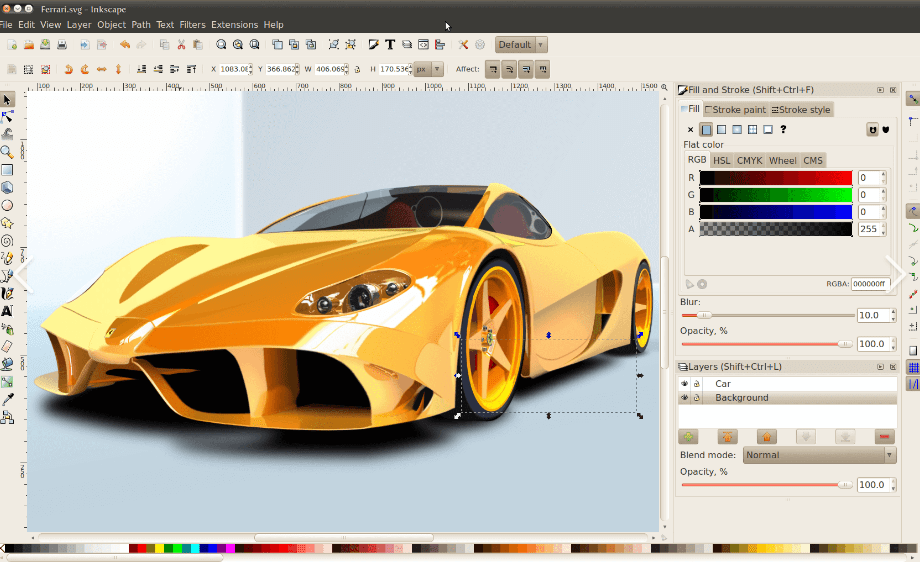Click Inkscape Preferences tools icon
Viewport: 920px width, 562px height.
pyautogui.click(x=463, y=45)
